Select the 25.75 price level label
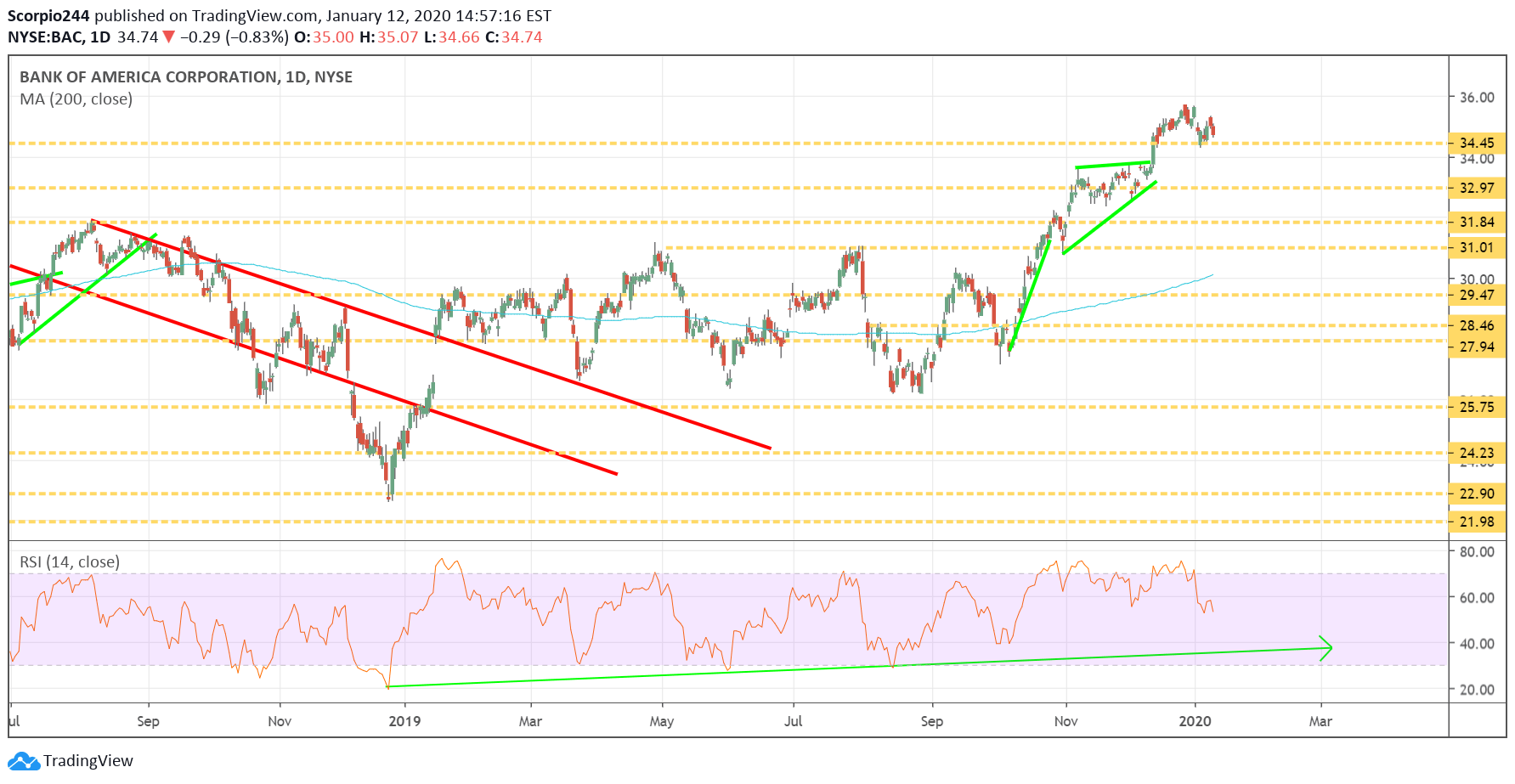 click(1477, 407)
